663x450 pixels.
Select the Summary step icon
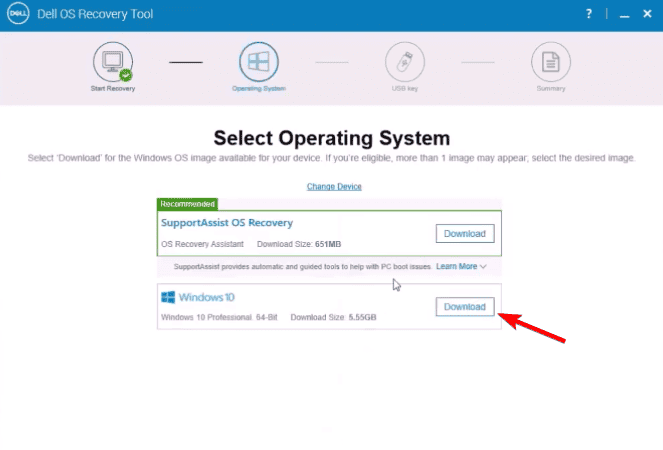coord(551,62)
